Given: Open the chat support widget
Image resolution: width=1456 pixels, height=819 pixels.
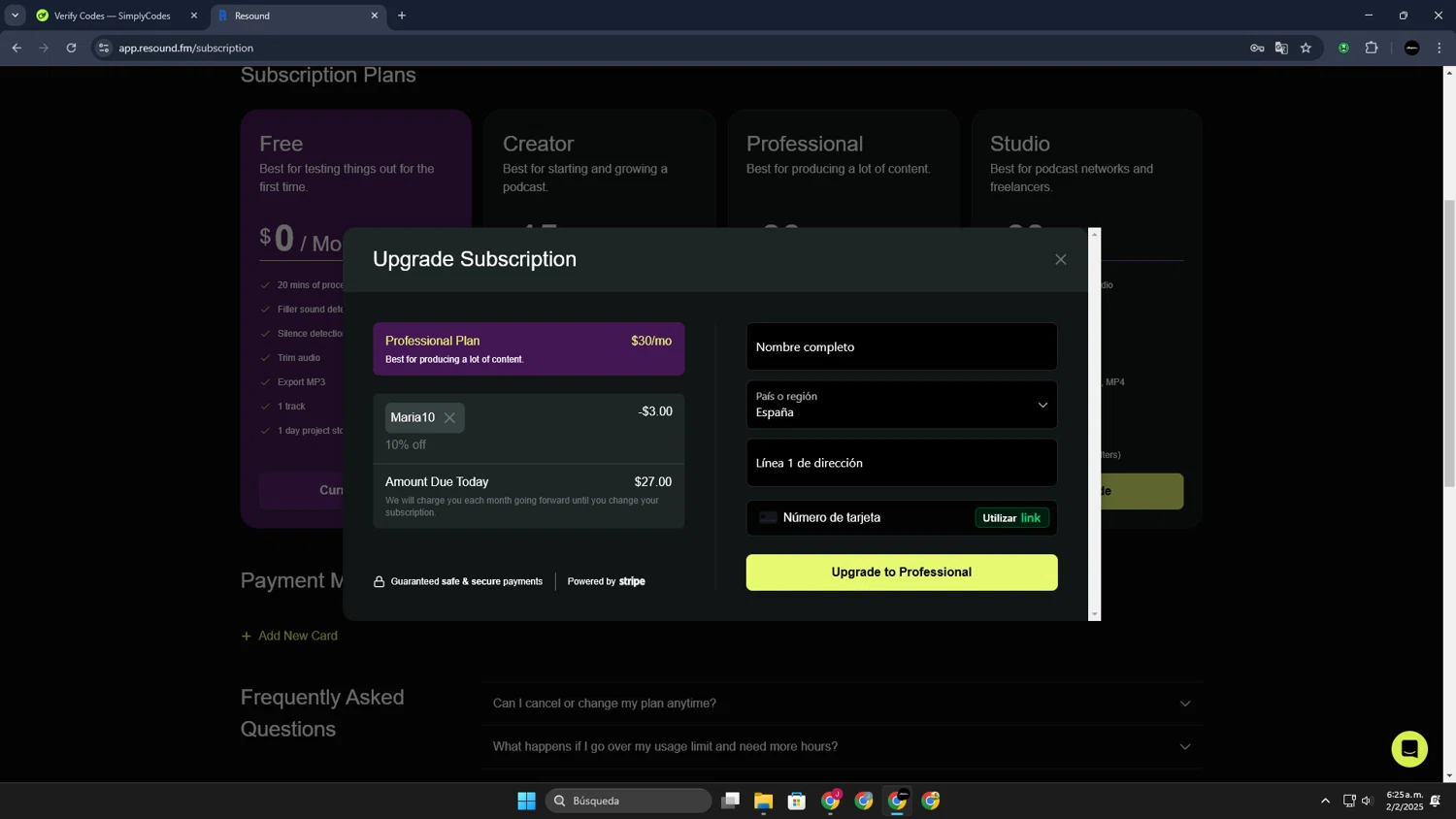Looking at the screenshot, I should (x=1408, y=749).
